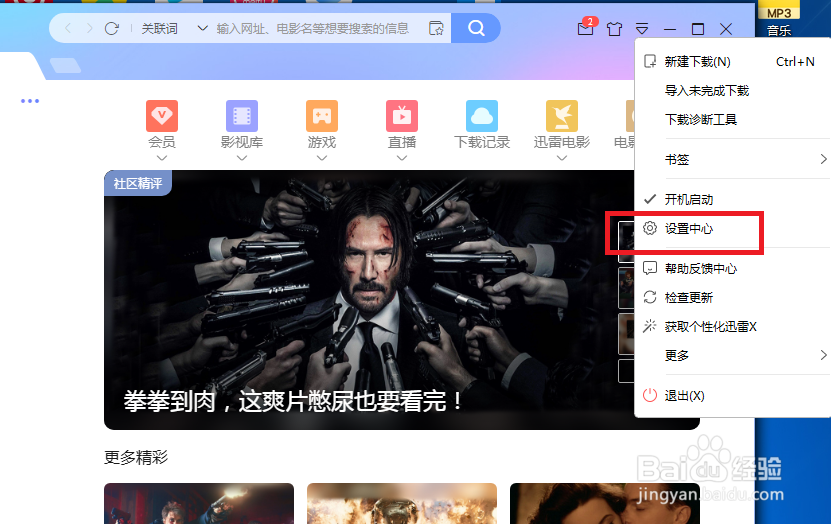The height and width of the screenshot is (524, 831).
Task: Open the first thumbnail under 更多精彩
Action: pyautogui.click(x=199, y=503)
